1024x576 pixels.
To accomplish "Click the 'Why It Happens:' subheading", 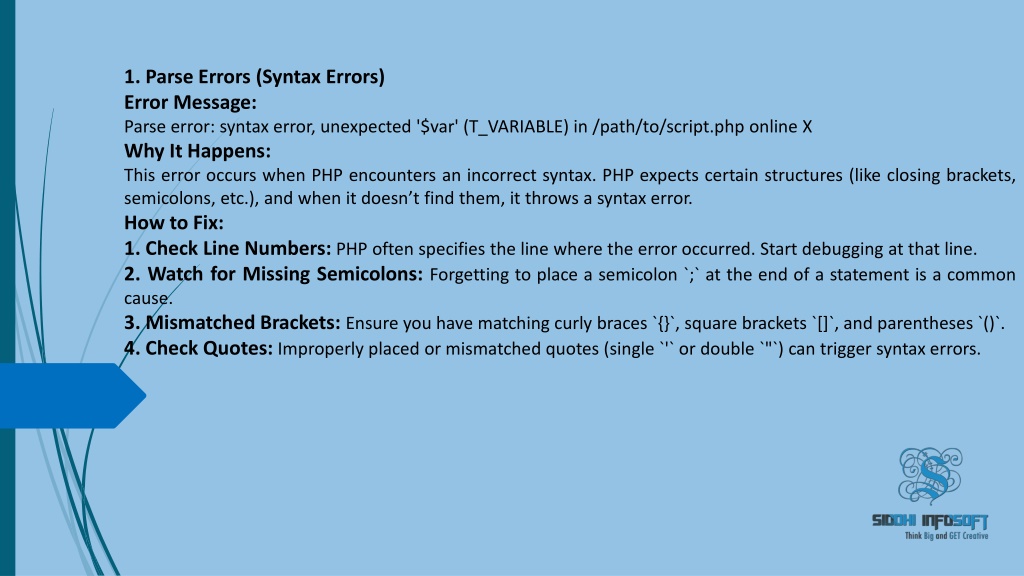I will [197, 151].
